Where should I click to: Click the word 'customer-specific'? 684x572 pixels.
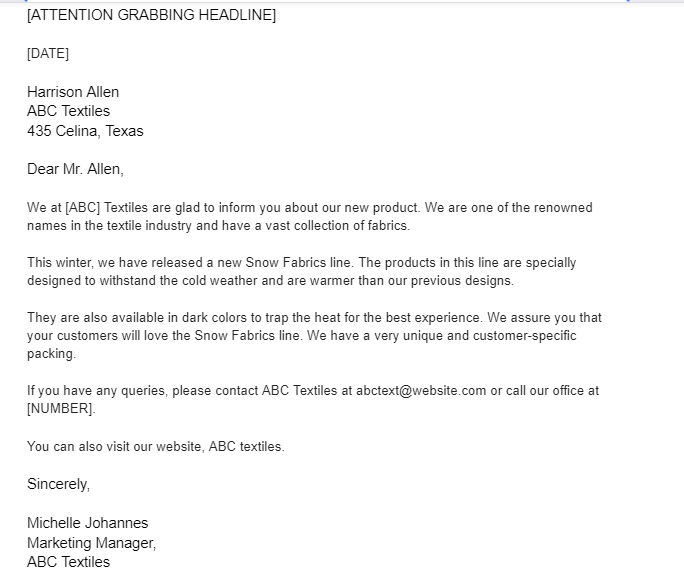524,336
